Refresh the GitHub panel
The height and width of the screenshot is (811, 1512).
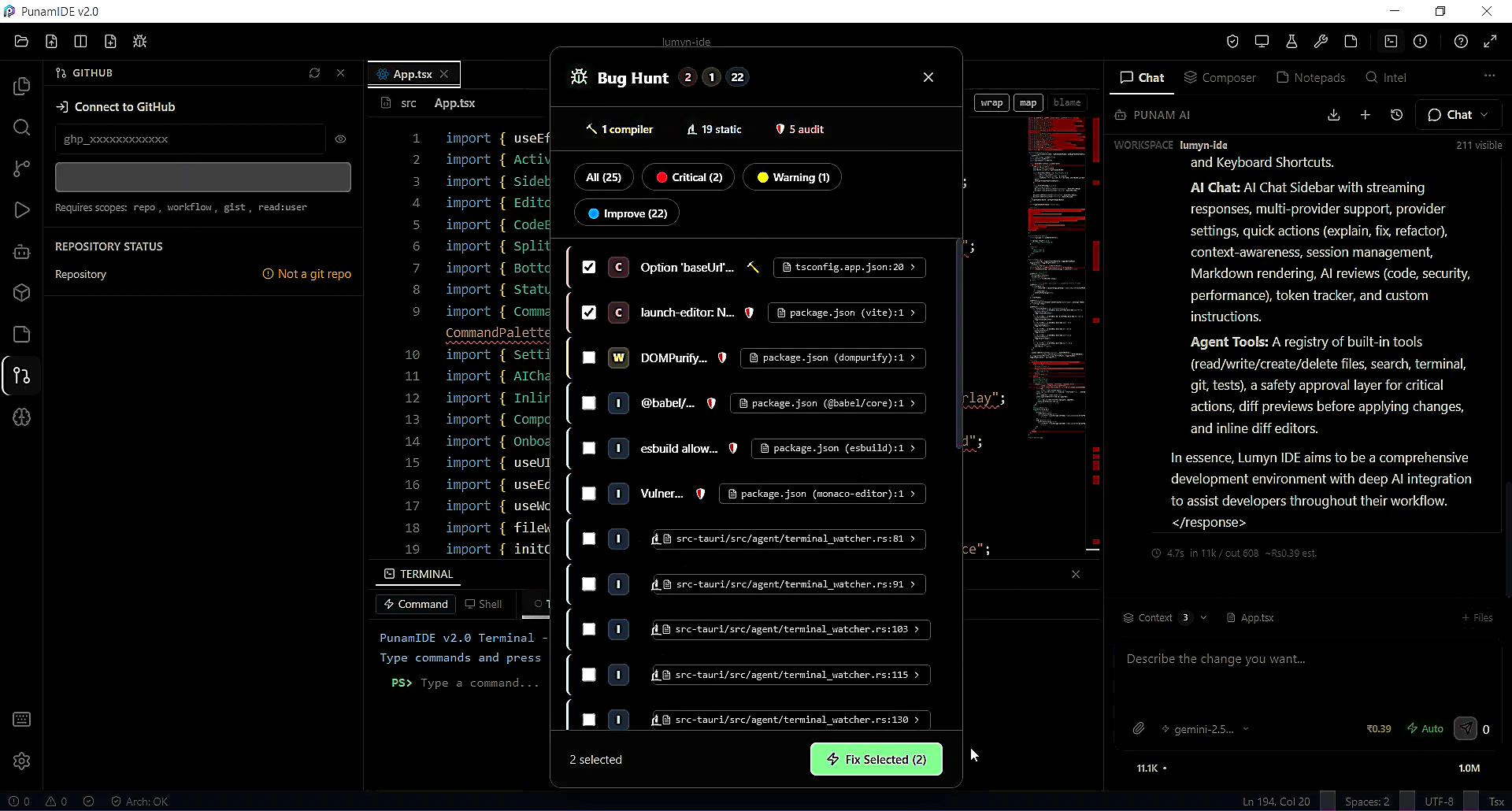315,73
